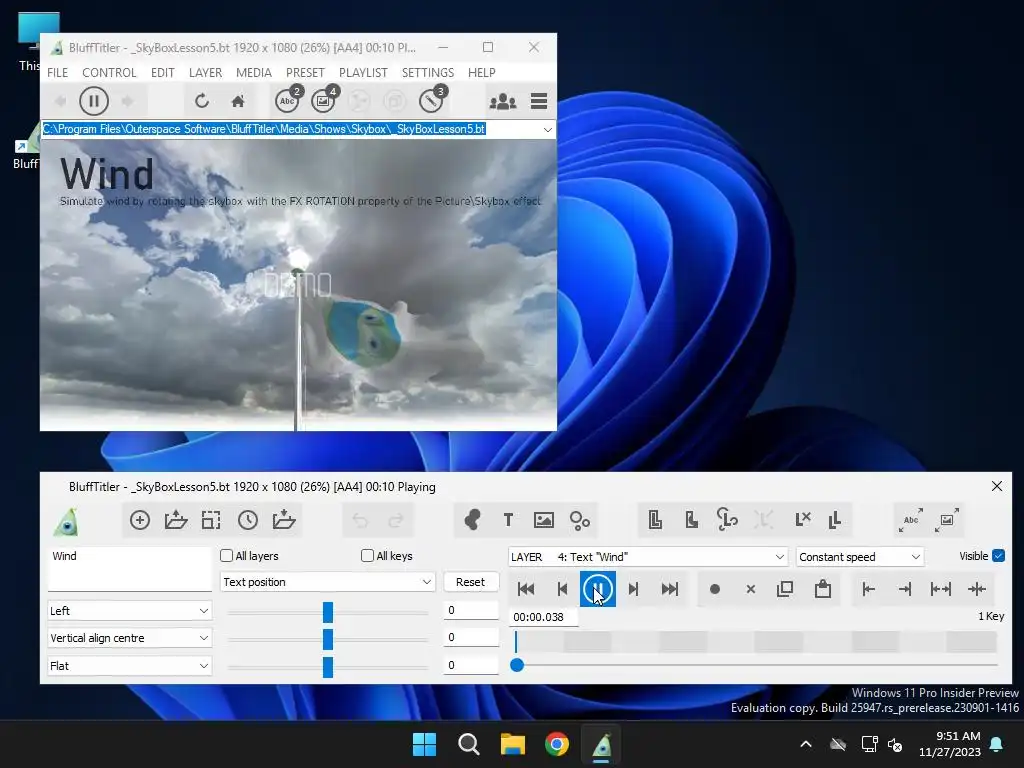This screenshot has width=1024, height=768.
Task: Open the FILE menu
Action: [x=57, y=72]
